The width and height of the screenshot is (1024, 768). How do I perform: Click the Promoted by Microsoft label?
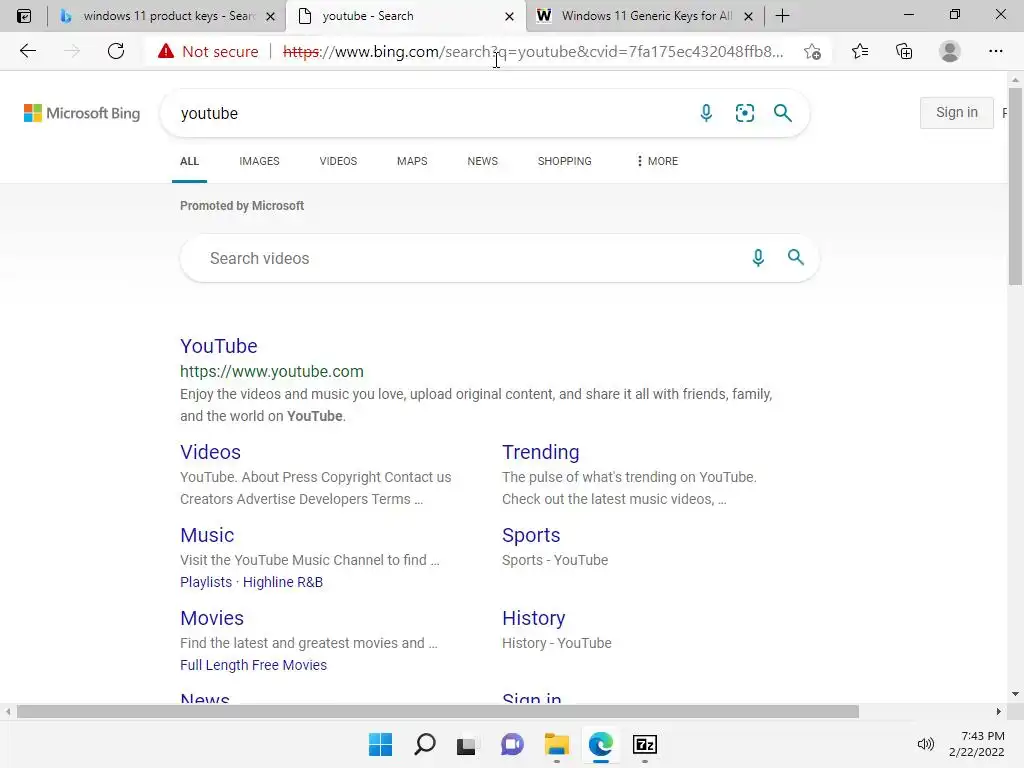tap(242, 206)
